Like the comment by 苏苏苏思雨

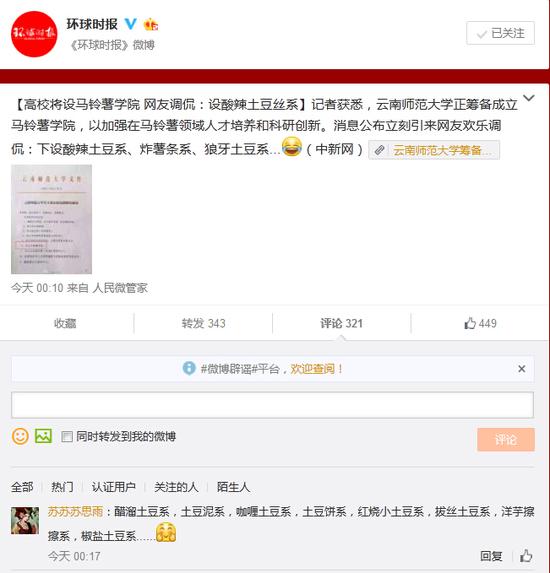(526, 556)
